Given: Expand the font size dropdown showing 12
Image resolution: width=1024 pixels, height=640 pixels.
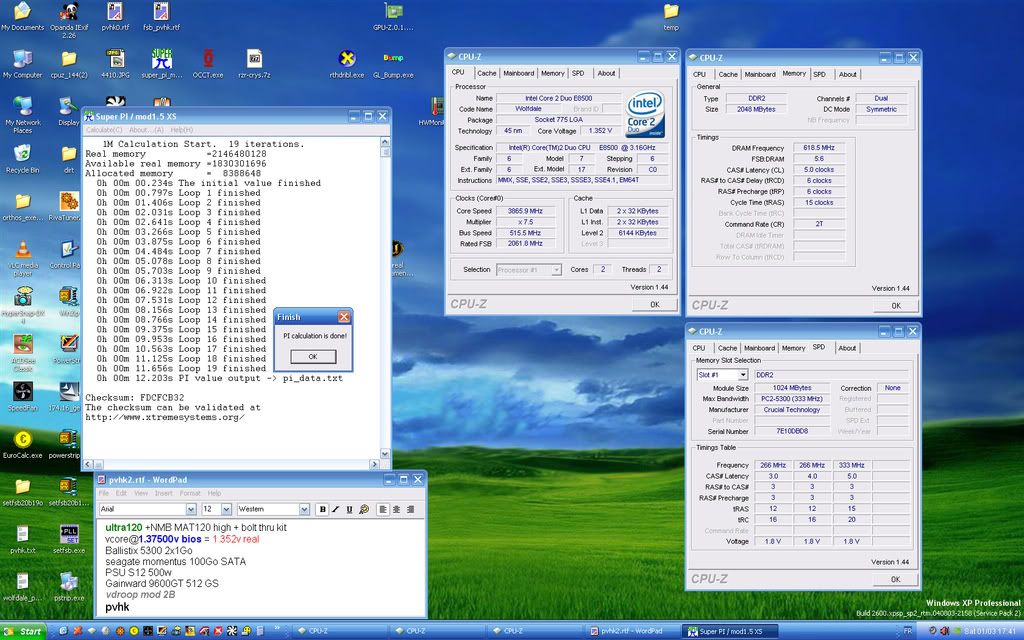Looking at the screenshot, I should (226, 509).
